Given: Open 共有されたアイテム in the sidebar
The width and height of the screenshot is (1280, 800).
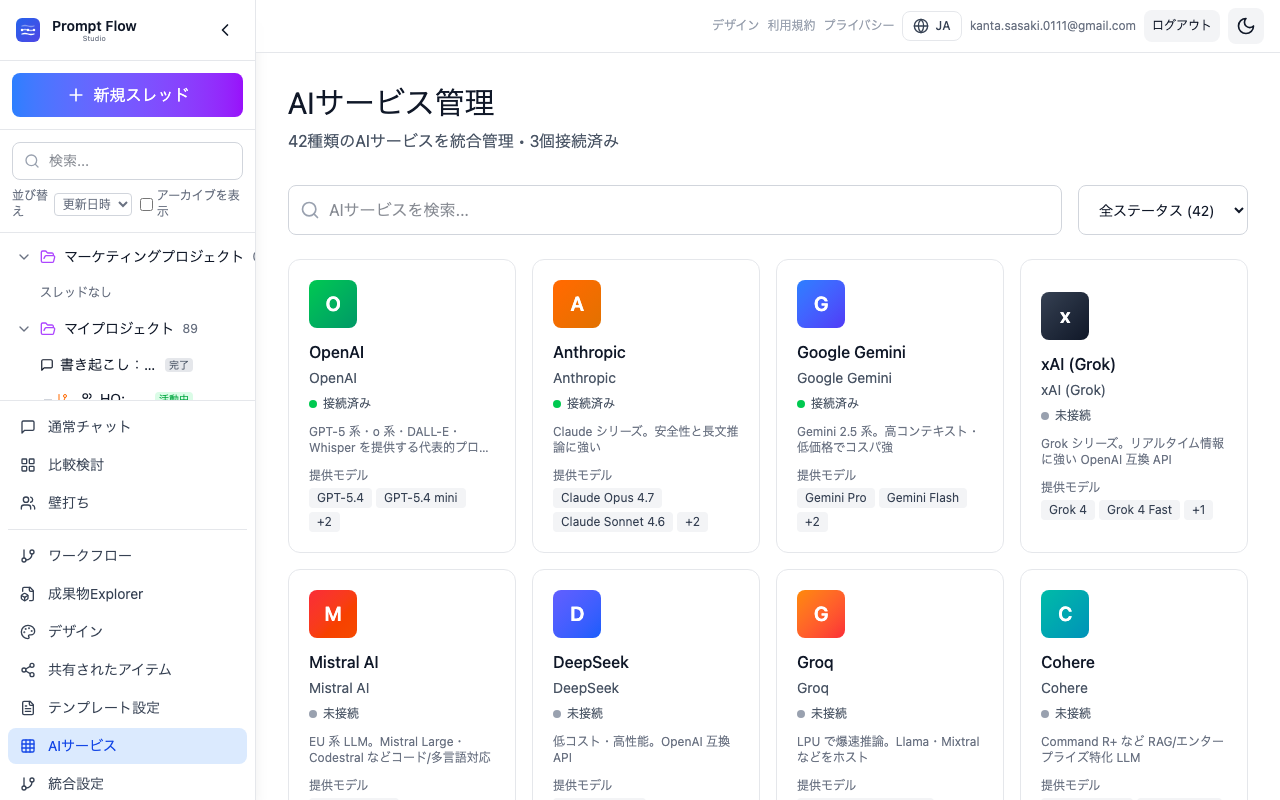Looking at the screenshot, I should tap(127, 670).
